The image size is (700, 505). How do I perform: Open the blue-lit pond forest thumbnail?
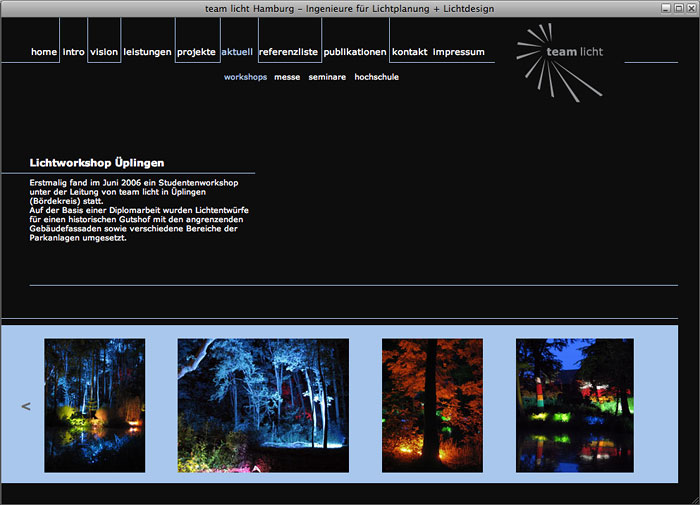coord(95,405)
